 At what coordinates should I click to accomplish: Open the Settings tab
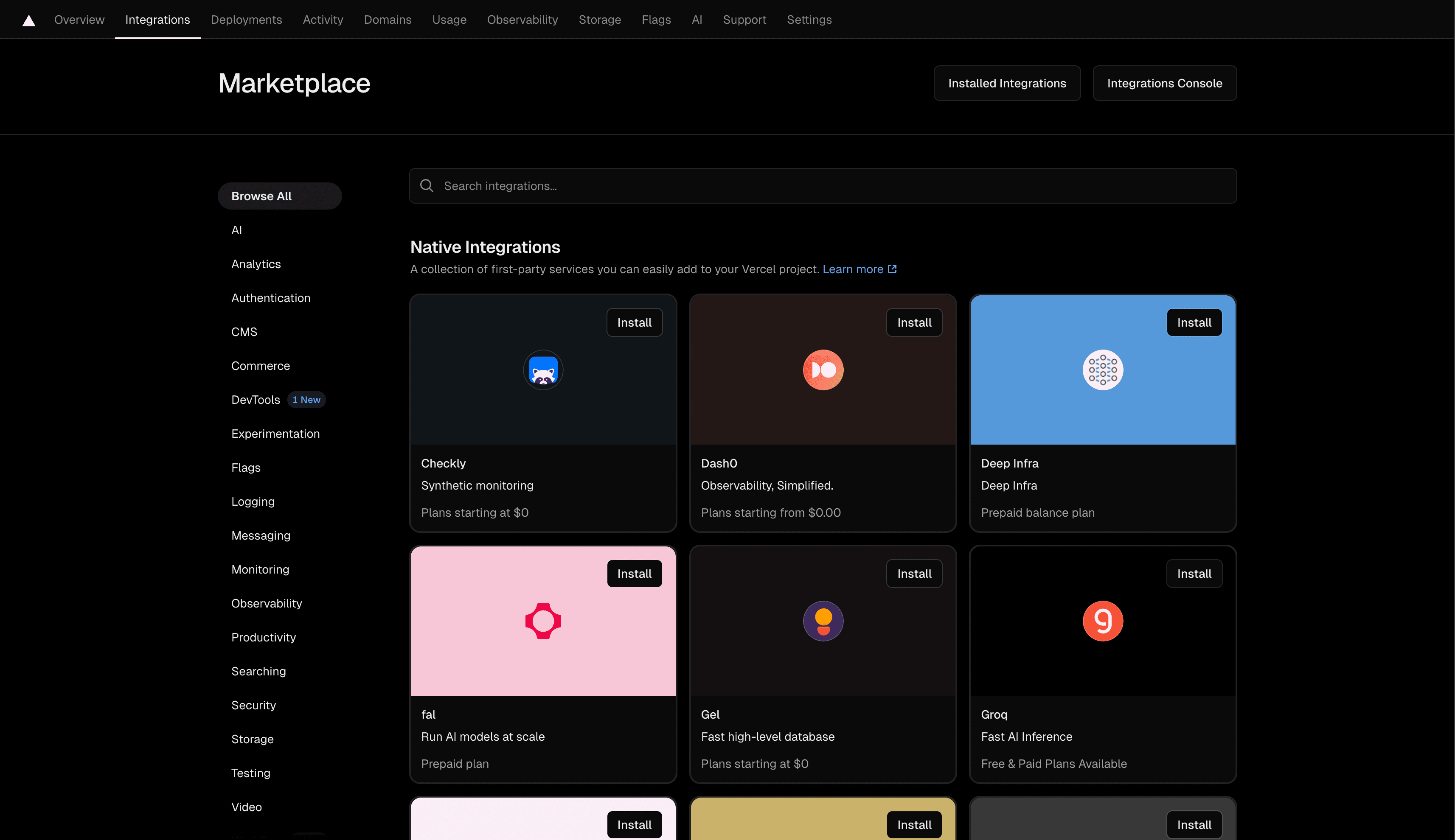(x=809, y=20)
